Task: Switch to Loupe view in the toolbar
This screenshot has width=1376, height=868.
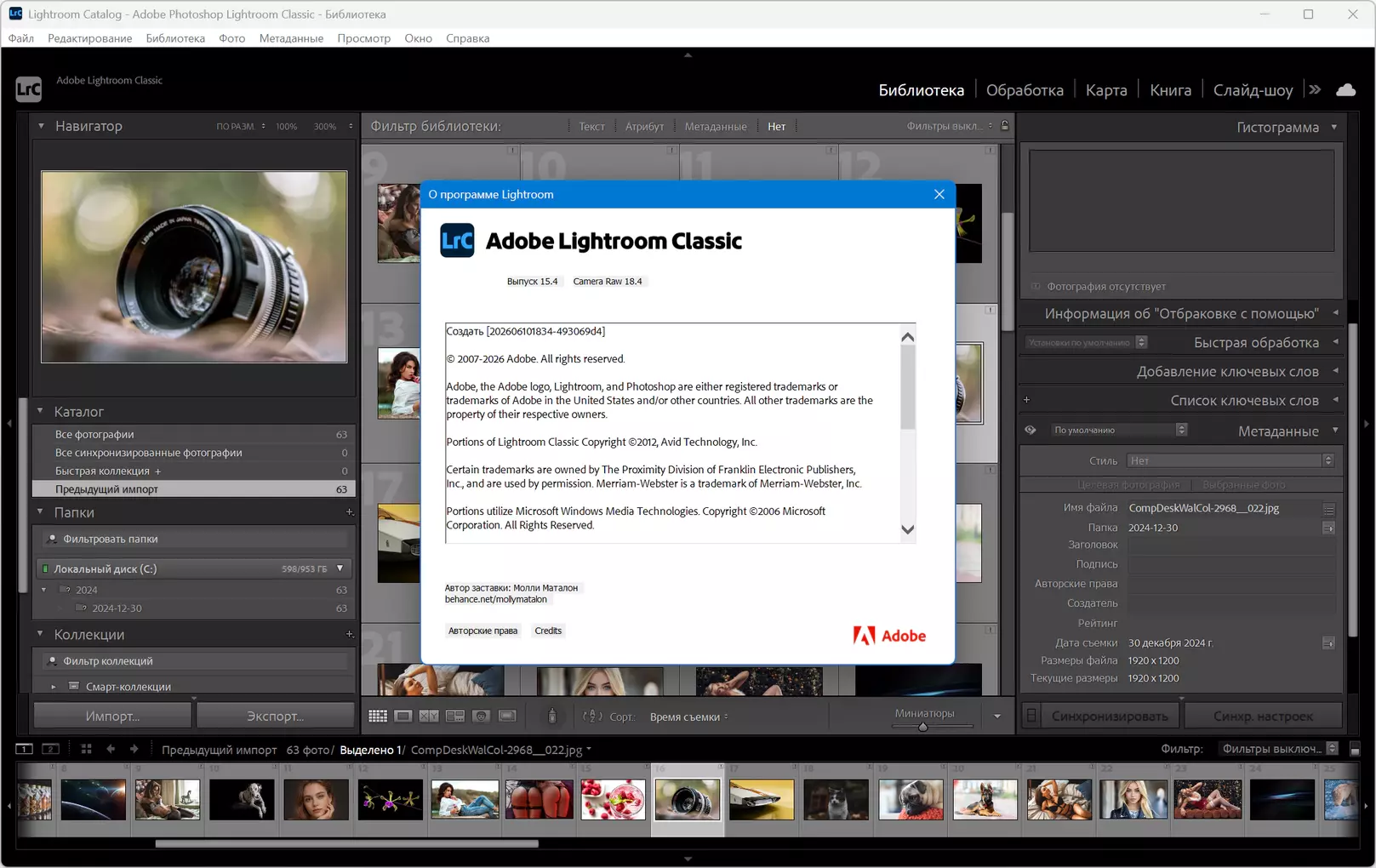Action: (403, 717)
